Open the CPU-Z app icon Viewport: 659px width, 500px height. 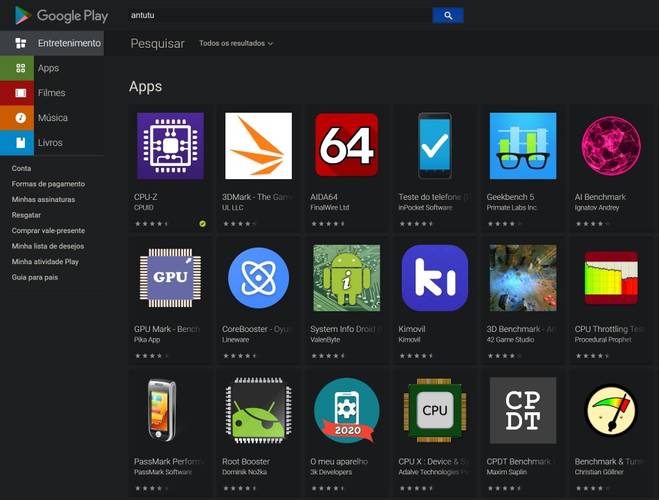[x=170, y=146]
